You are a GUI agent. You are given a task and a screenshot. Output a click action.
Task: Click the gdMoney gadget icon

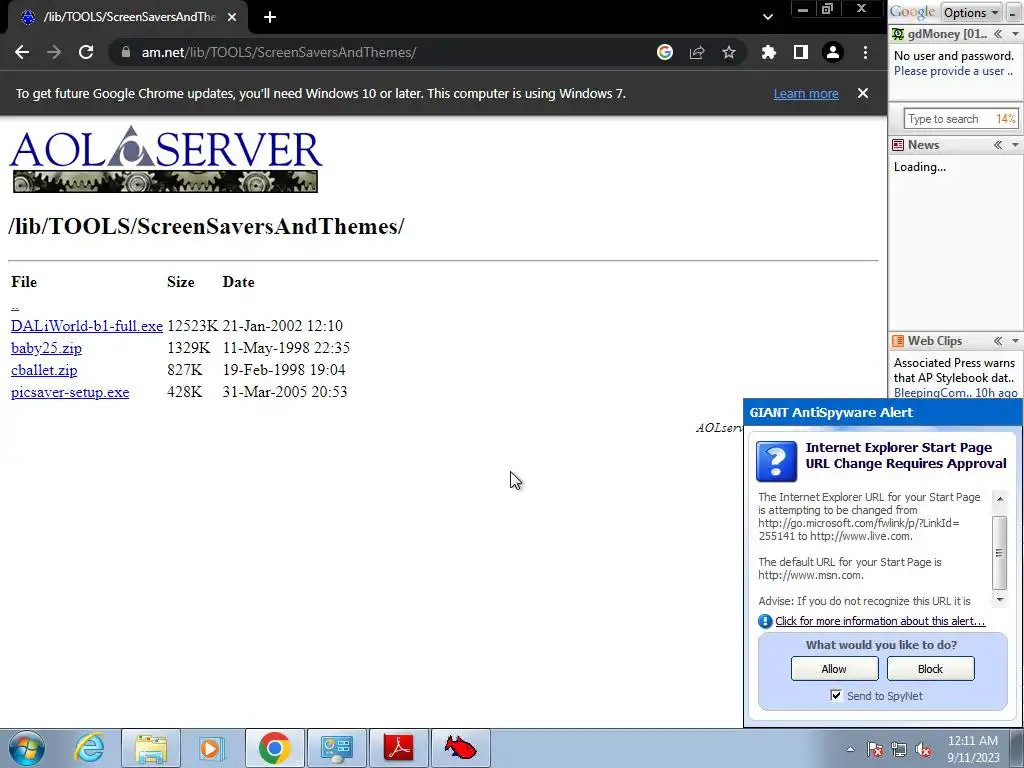[x=898, y=34]
